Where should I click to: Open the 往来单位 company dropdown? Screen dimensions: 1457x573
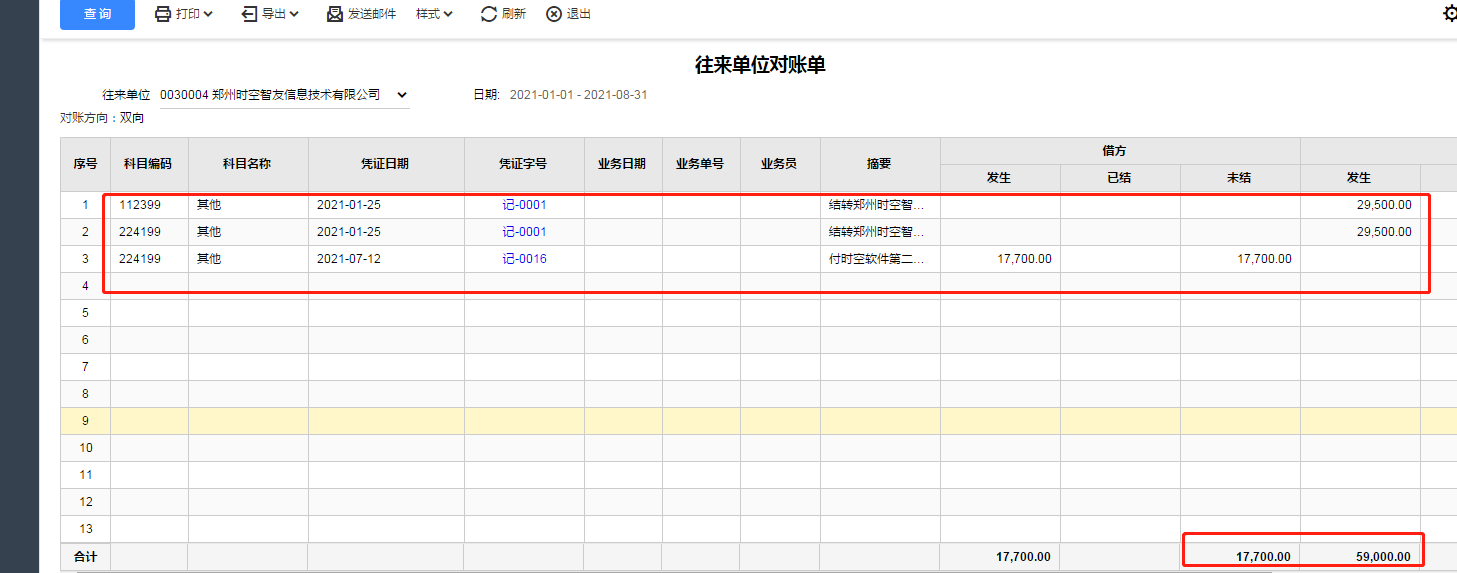tap(285, 95)
